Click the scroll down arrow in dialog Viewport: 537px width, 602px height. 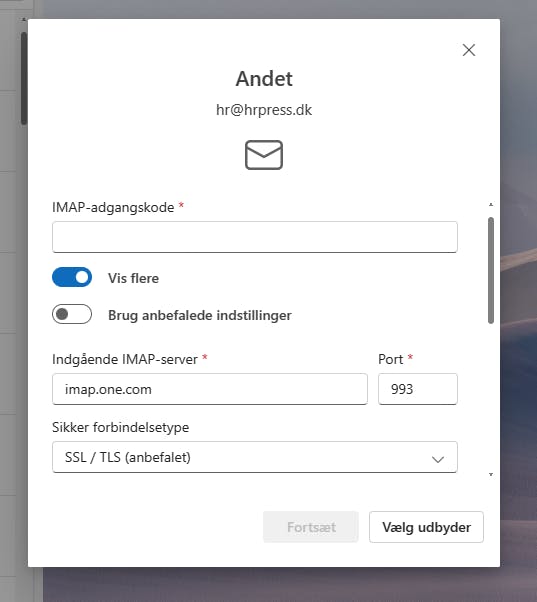491,475
